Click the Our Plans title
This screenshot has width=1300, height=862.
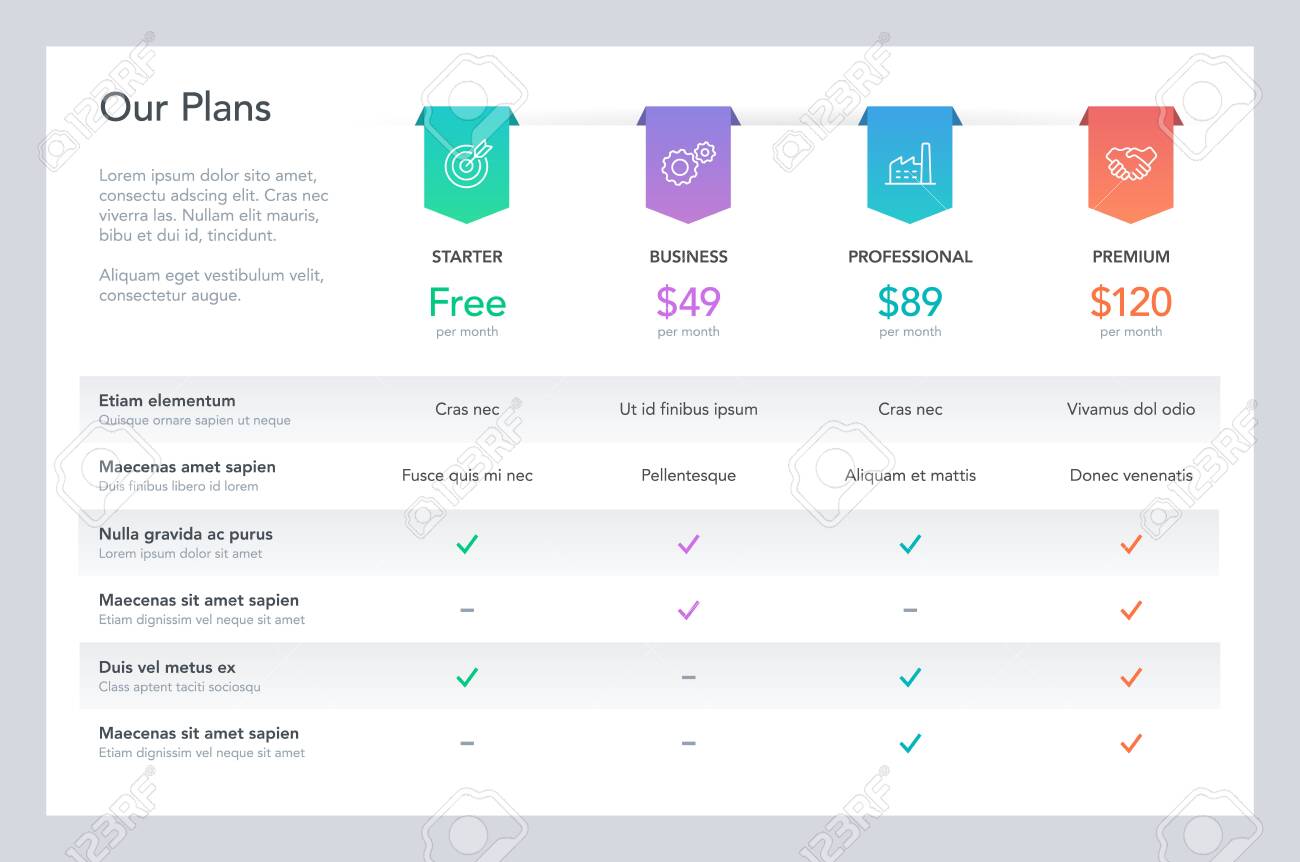(x=185, y=108)
